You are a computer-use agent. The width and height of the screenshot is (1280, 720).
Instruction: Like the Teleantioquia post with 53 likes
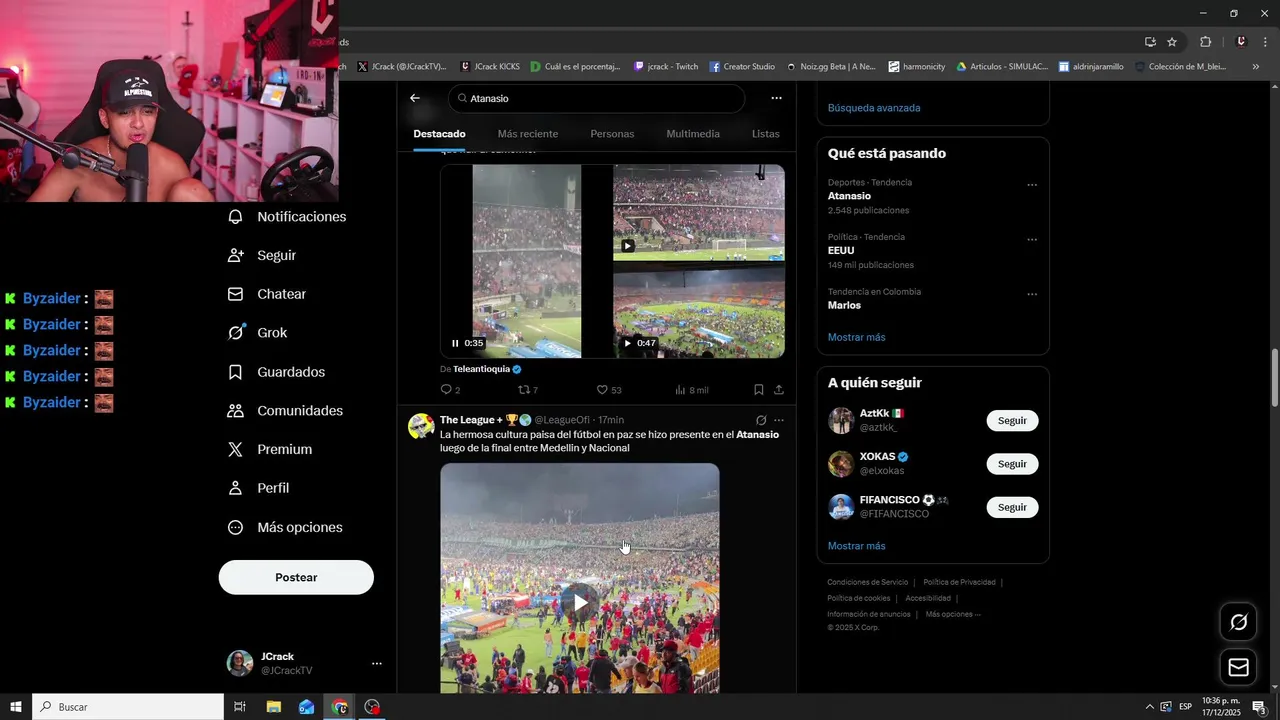tap(608, 390)
